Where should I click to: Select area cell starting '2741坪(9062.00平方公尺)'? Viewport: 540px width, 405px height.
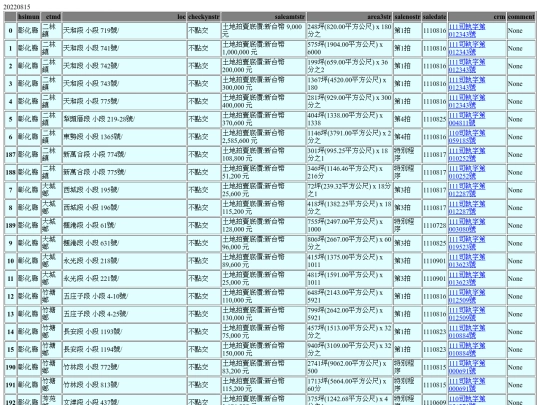(x=350, y=368)
